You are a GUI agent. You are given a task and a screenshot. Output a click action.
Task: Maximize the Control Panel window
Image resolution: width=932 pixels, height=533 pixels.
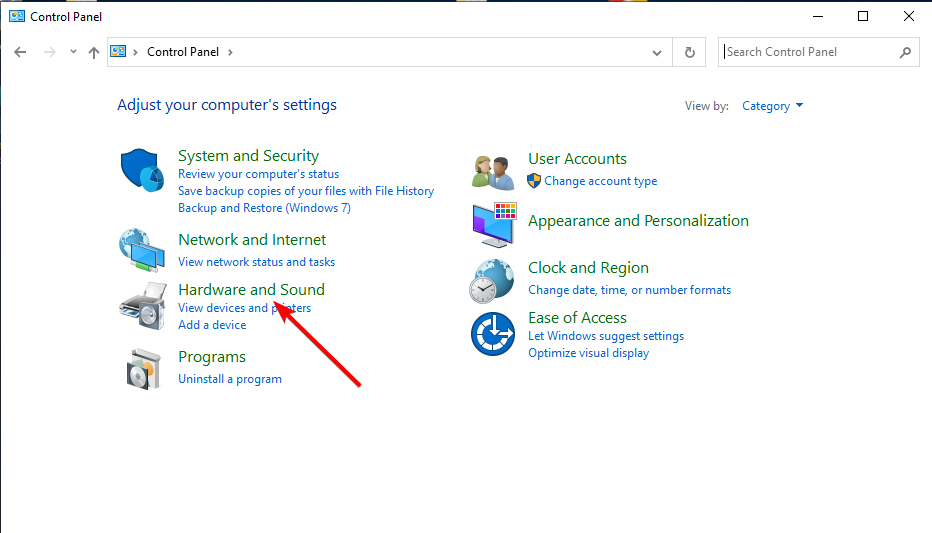[863, 17]
